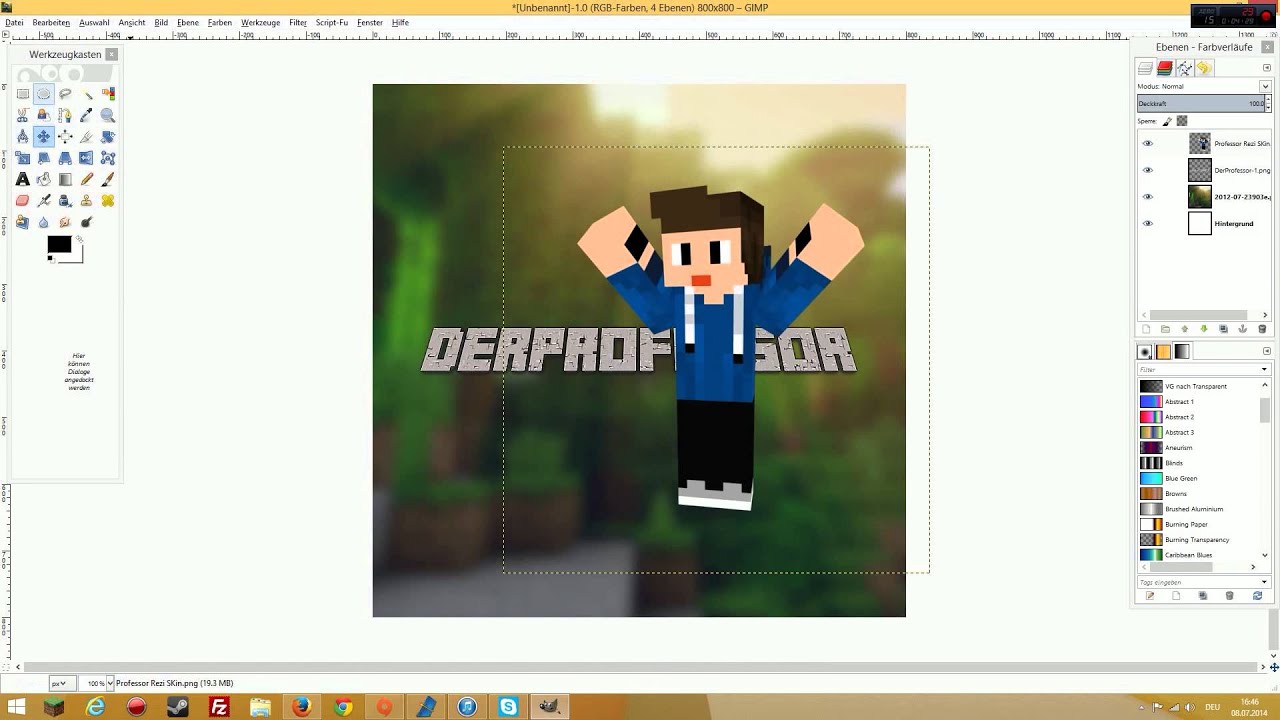Select the Blur/Sharpen droplet tool
Image resolution: width=1280 pixels, height=720 pixels.
coord(44,222)
